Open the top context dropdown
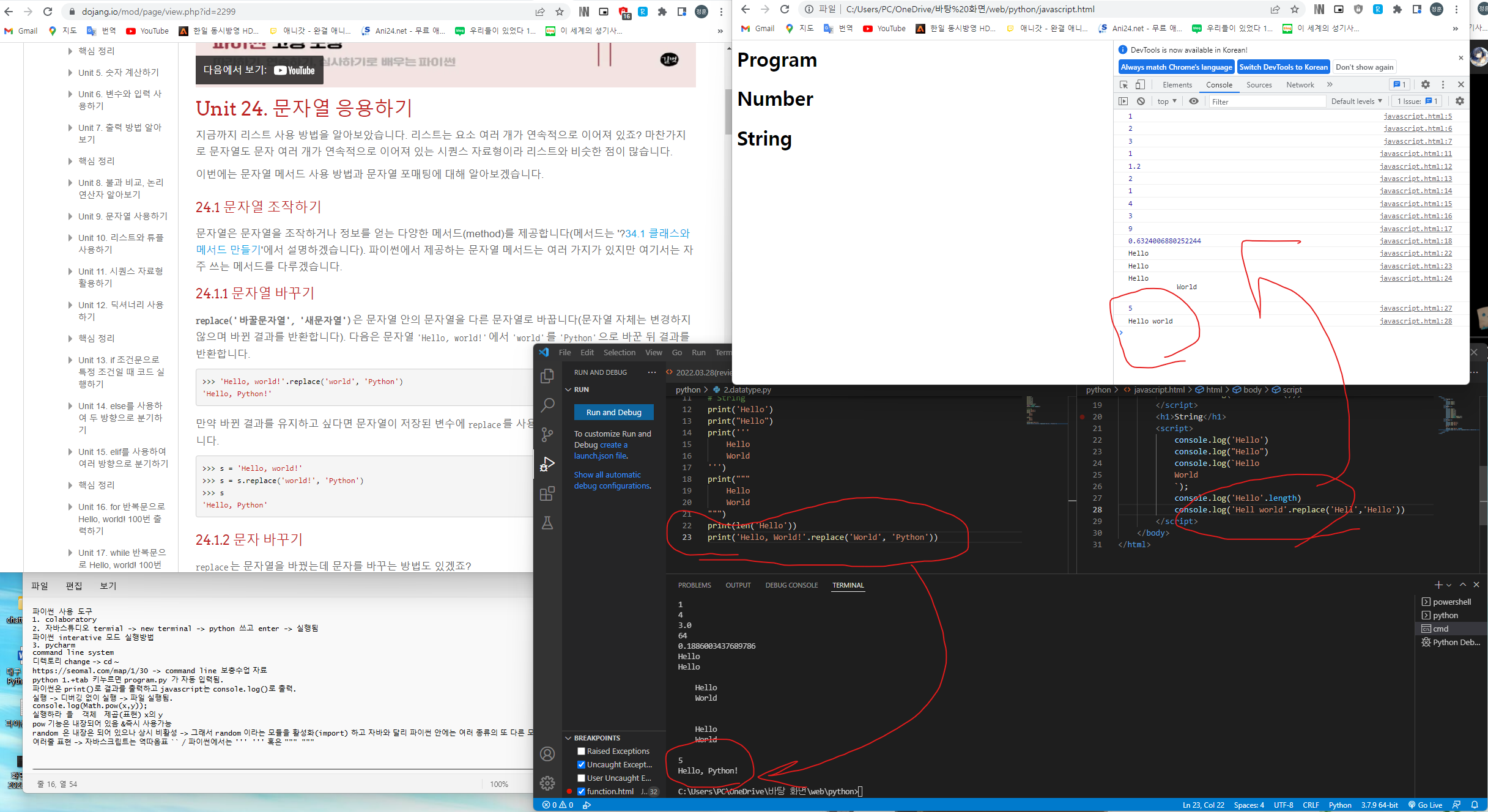Viewport: 1488px width, 812px height. [x=1166, y=102]
